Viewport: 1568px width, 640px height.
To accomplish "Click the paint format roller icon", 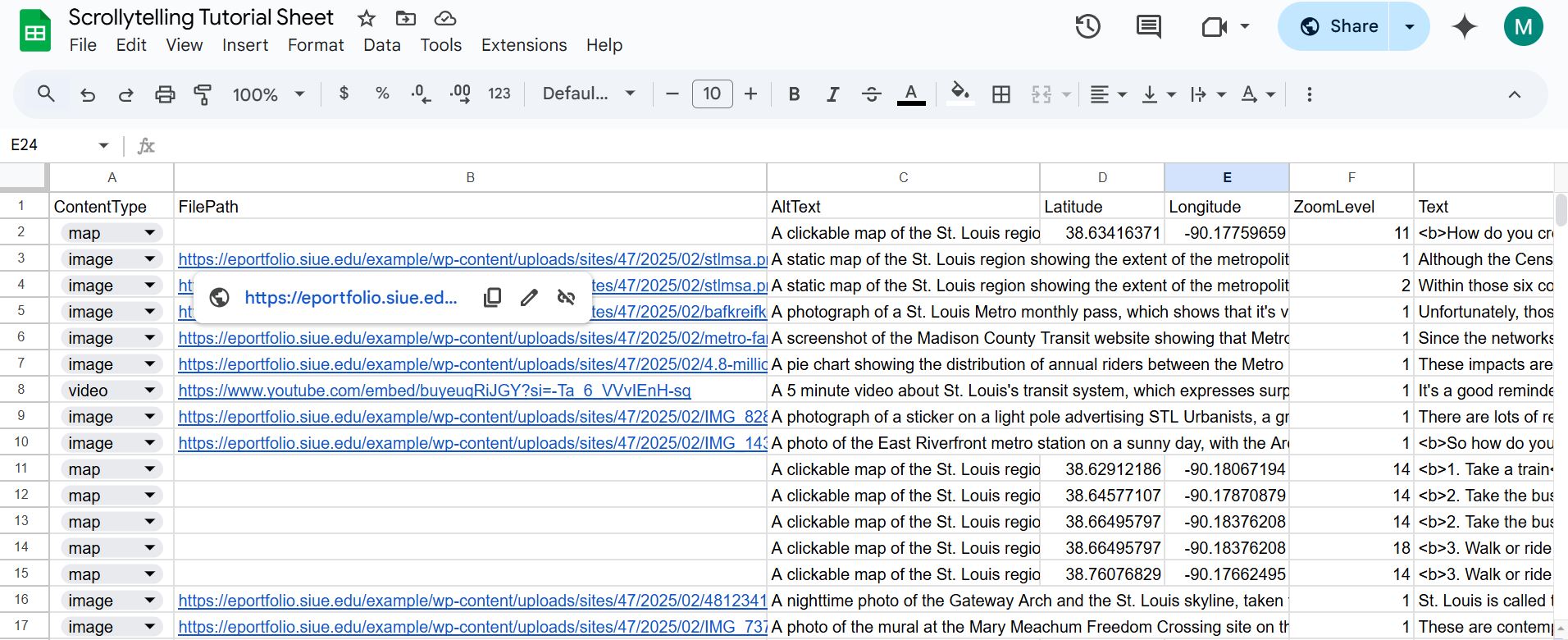I will [x=202, y=94].
